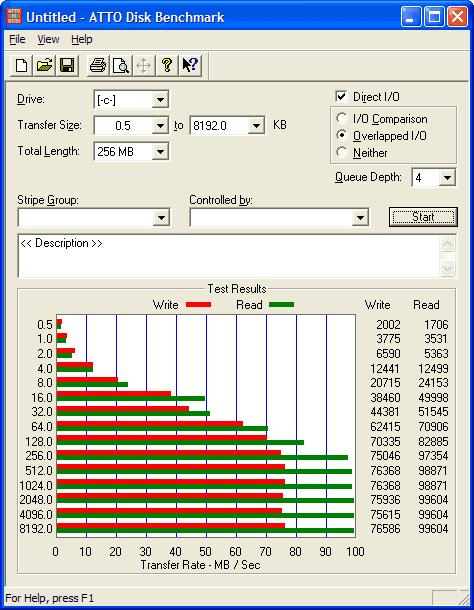
Task: Click into the Description text box
Action: [x=229, y=256]
